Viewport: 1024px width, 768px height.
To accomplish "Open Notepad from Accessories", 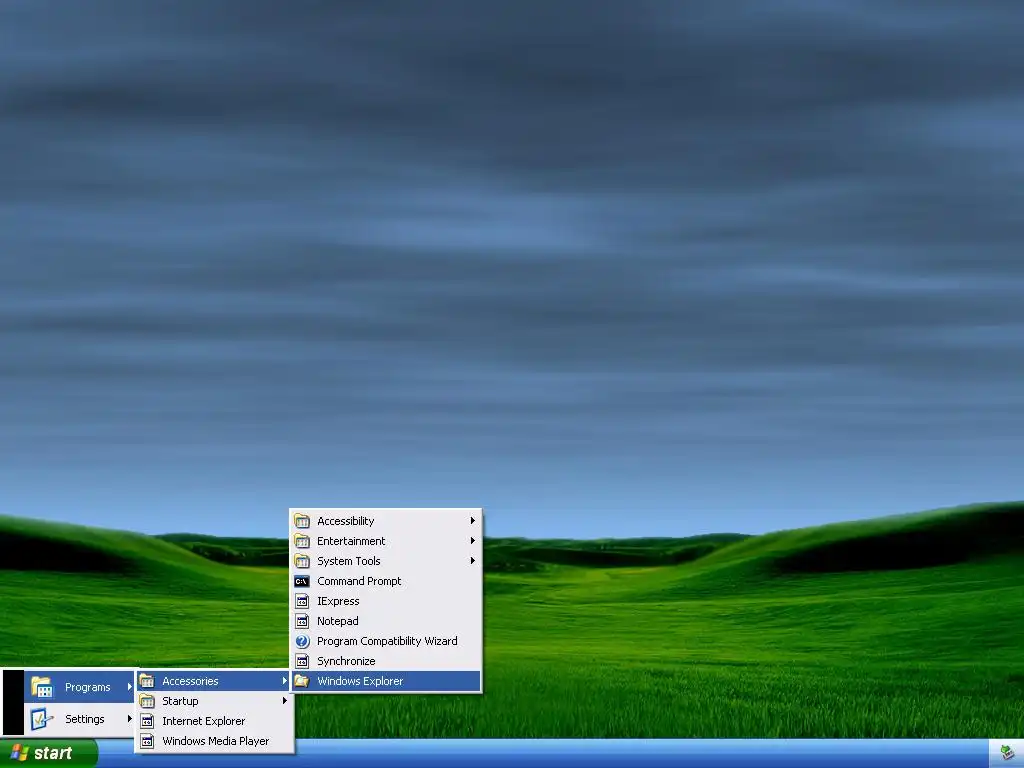I will (386, 621).
